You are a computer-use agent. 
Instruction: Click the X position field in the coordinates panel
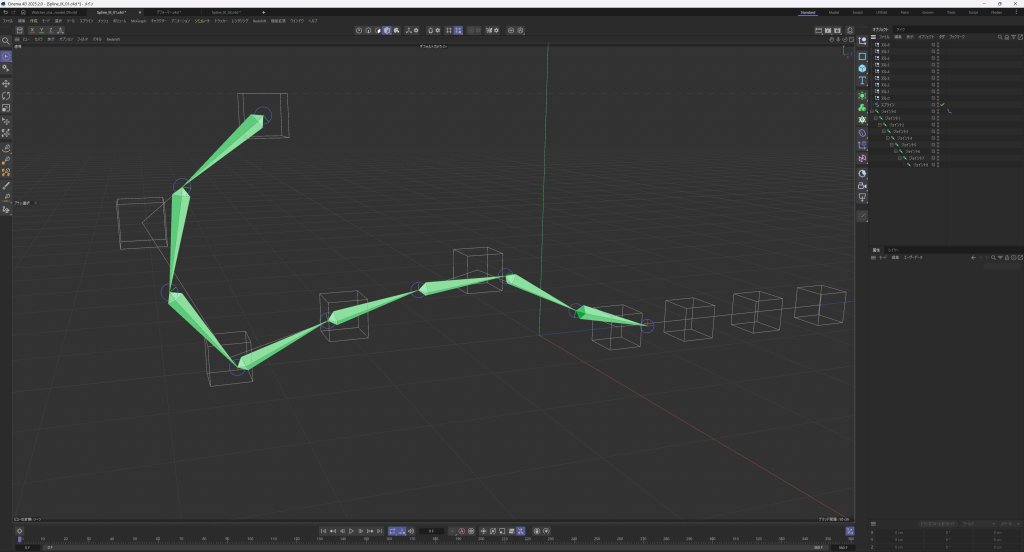point(899,532)
